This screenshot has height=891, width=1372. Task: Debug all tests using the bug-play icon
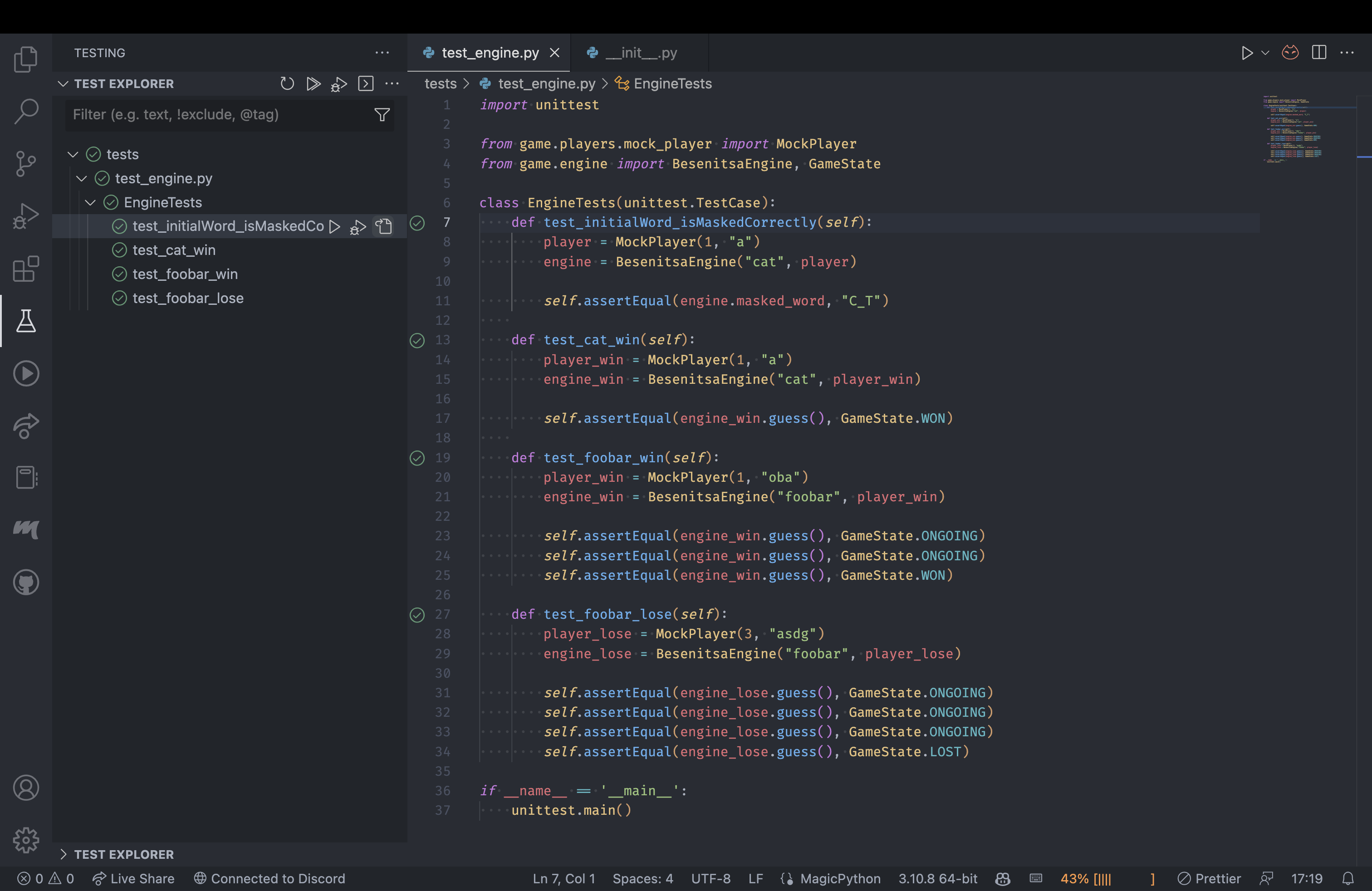[x=338, y=83]
